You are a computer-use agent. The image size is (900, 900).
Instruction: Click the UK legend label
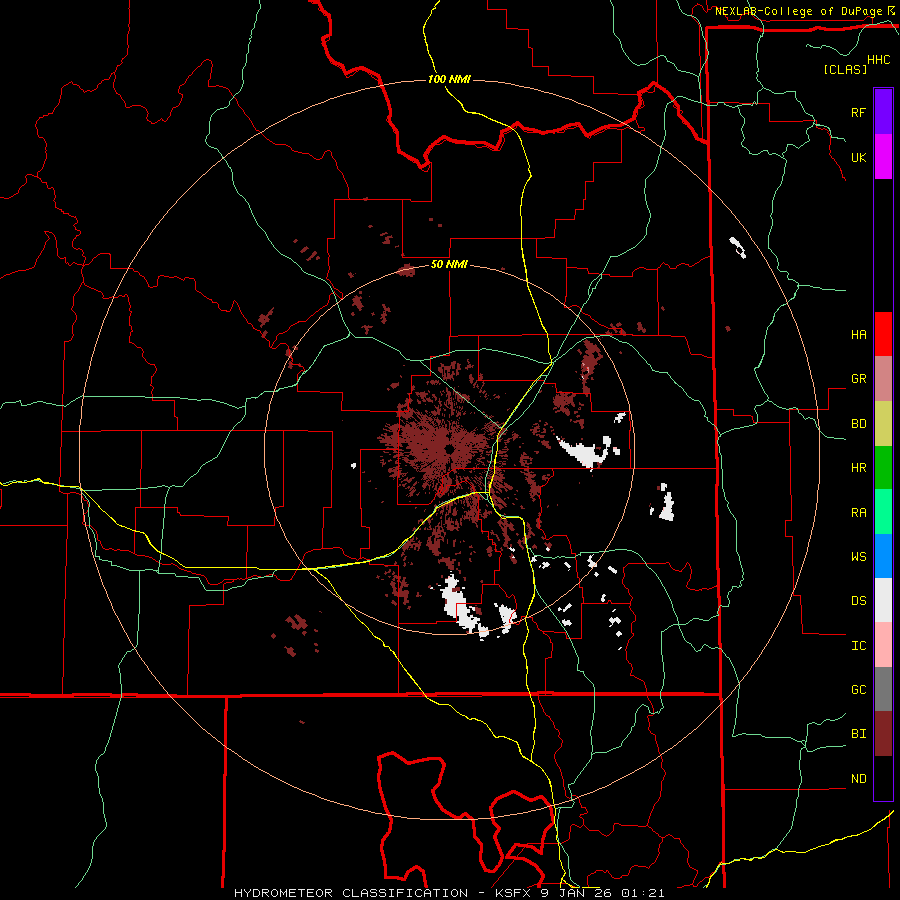click(x=858, y=157)
